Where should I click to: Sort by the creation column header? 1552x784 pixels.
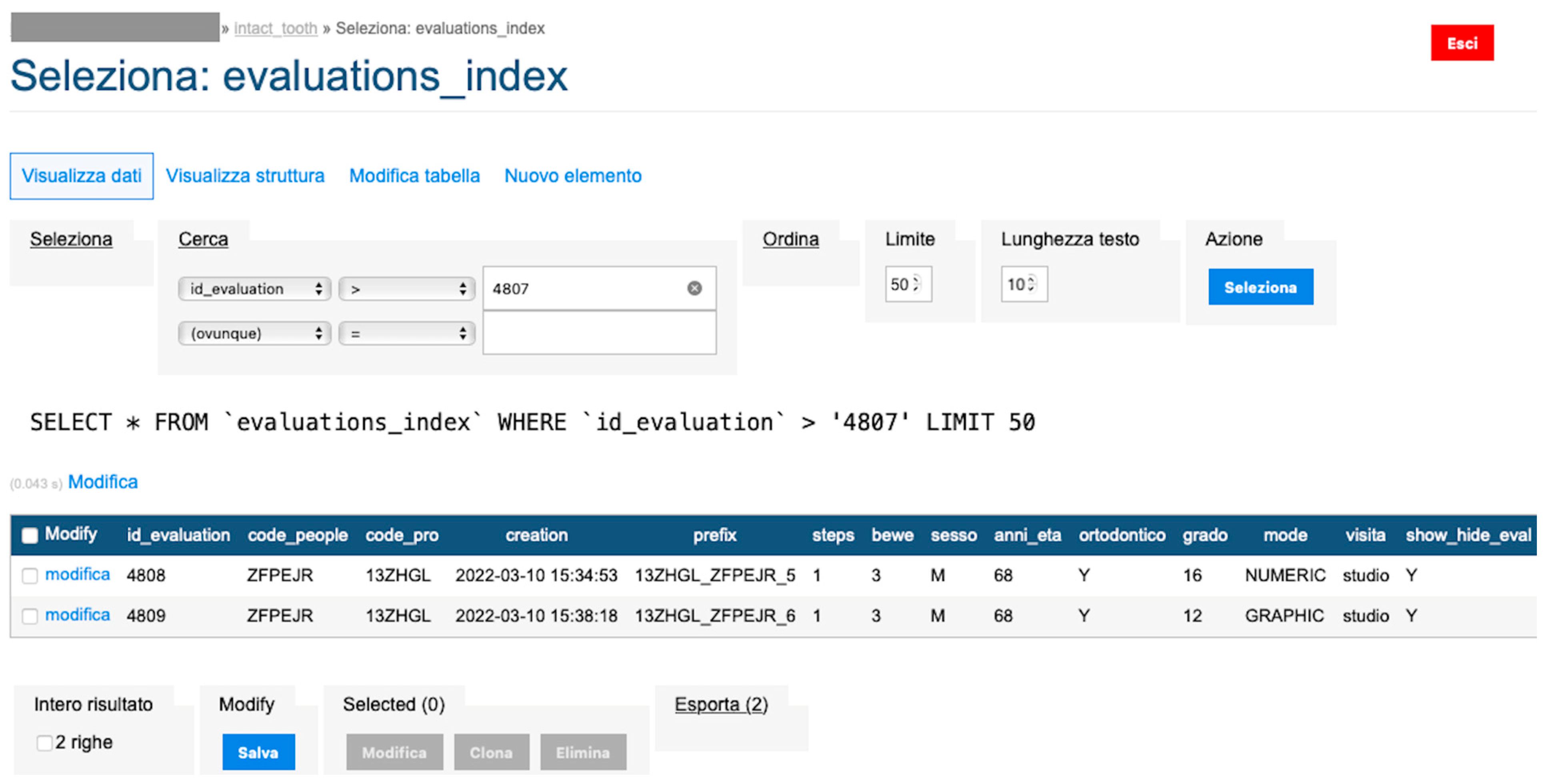click(536, 535)
